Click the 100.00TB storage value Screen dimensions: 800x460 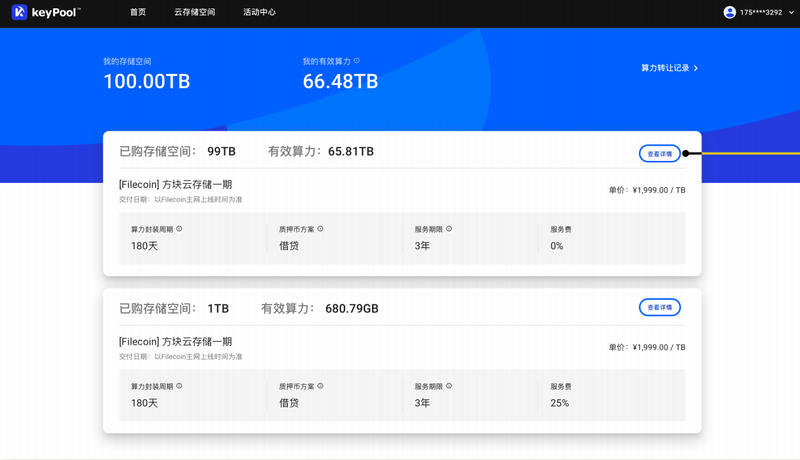[147, 82]
